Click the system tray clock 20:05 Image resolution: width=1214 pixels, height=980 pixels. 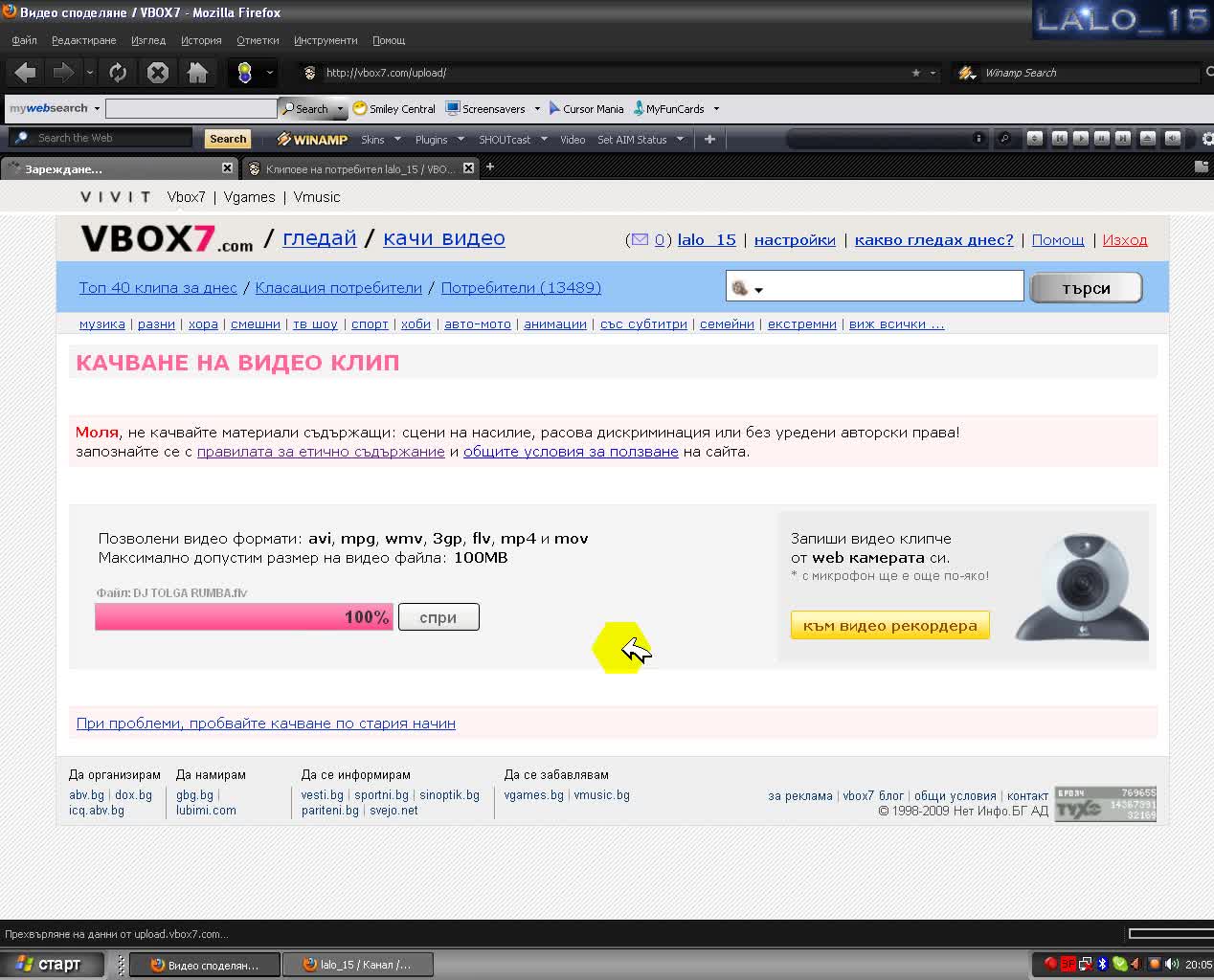1198,965
